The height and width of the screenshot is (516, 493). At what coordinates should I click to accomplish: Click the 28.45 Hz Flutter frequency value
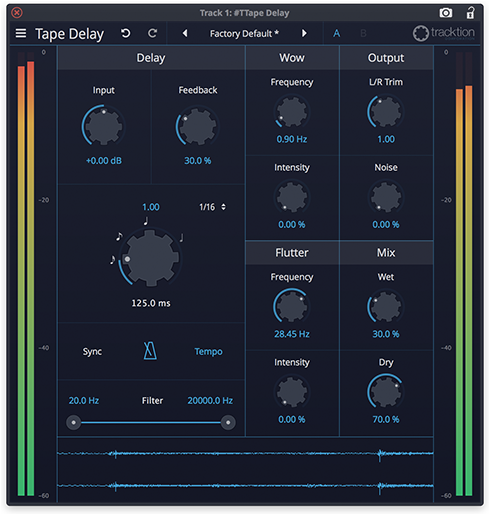292,334
